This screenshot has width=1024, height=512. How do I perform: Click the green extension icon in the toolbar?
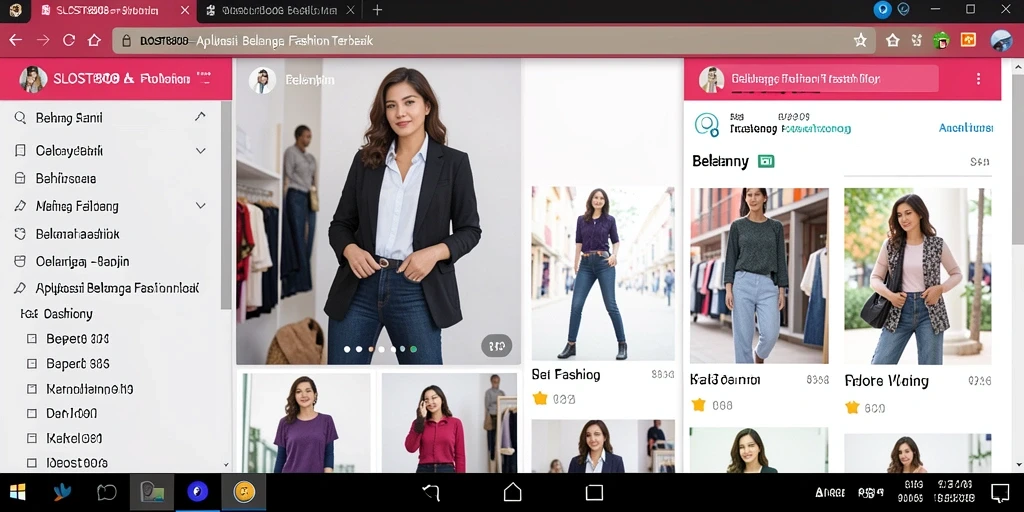click(941, 40)
